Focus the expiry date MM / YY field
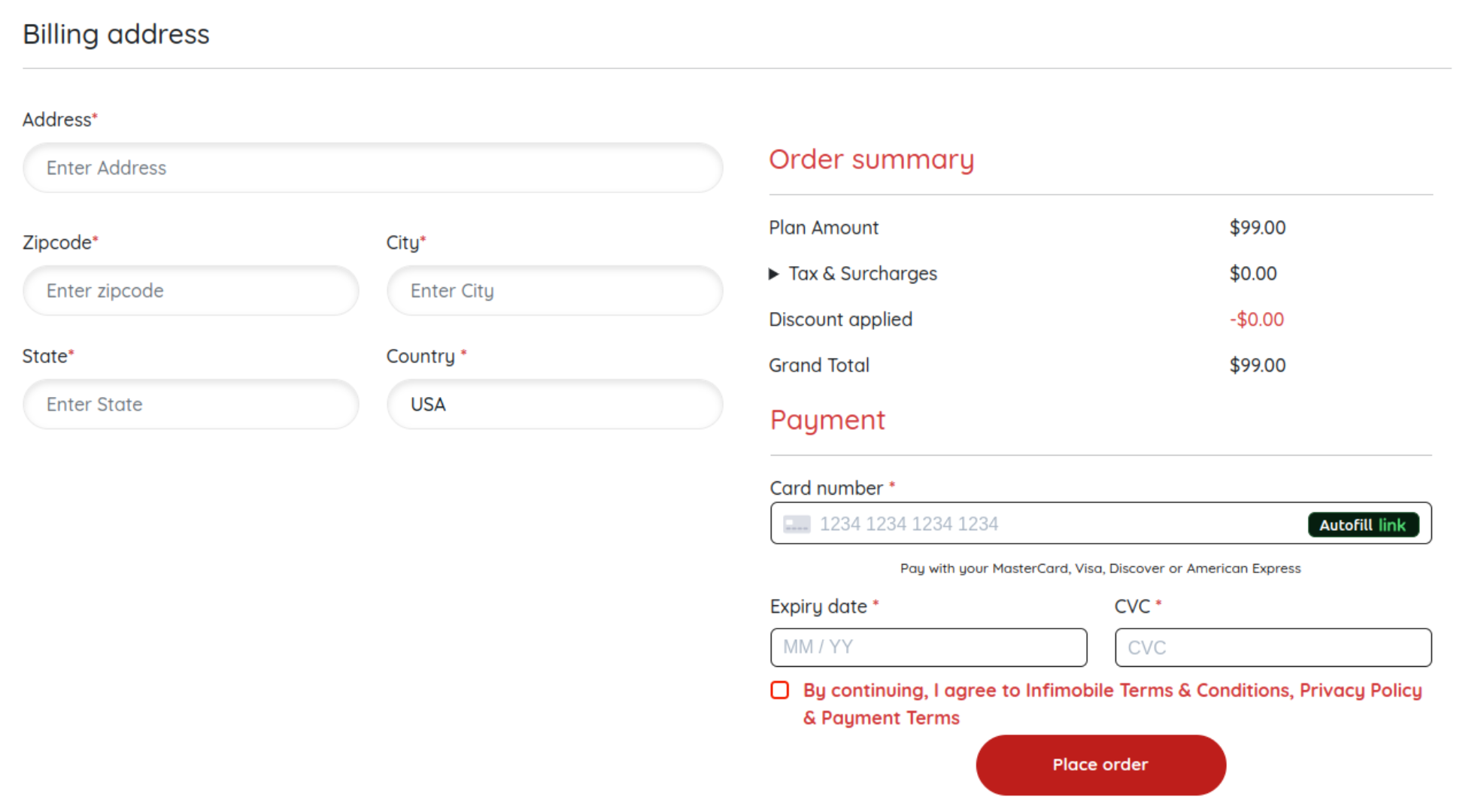Screen dimensions: 1475x812 coord(928,647)
